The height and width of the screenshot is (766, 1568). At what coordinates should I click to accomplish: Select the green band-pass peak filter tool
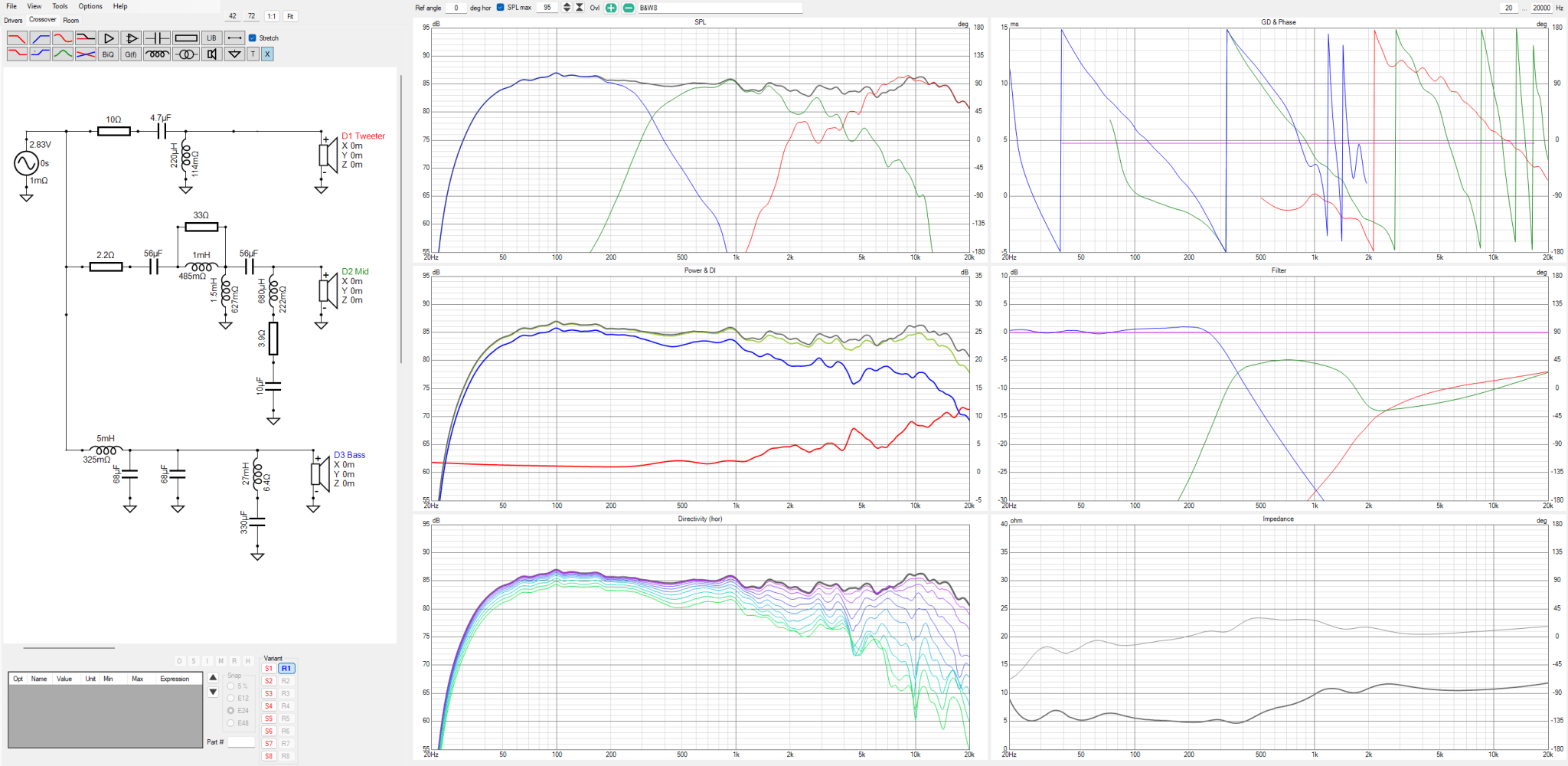pyautogui.click(x=63, y=54)
